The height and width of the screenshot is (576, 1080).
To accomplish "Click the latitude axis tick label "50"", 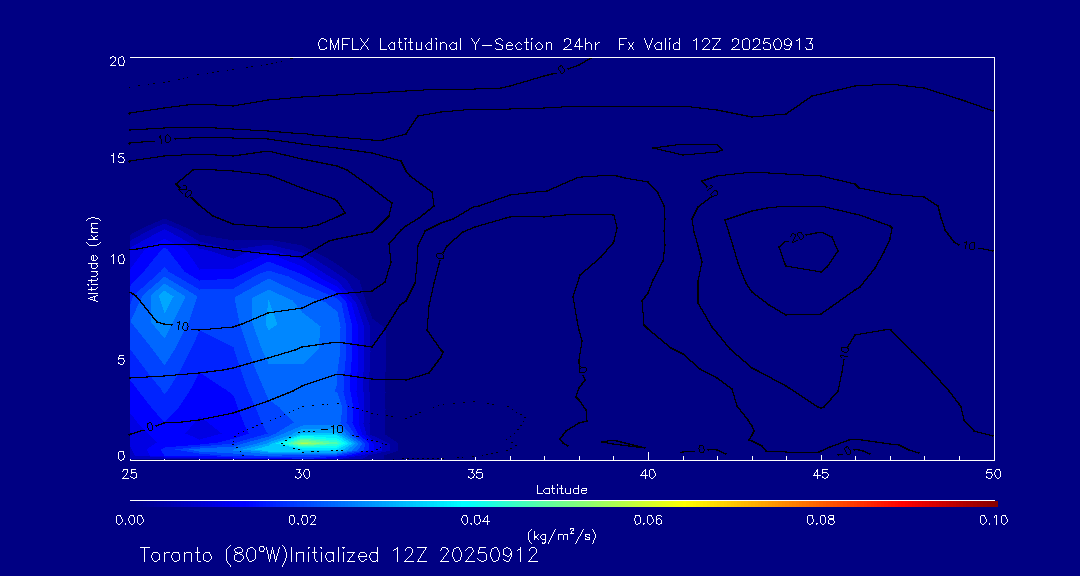I will click(x=993, y=474).
